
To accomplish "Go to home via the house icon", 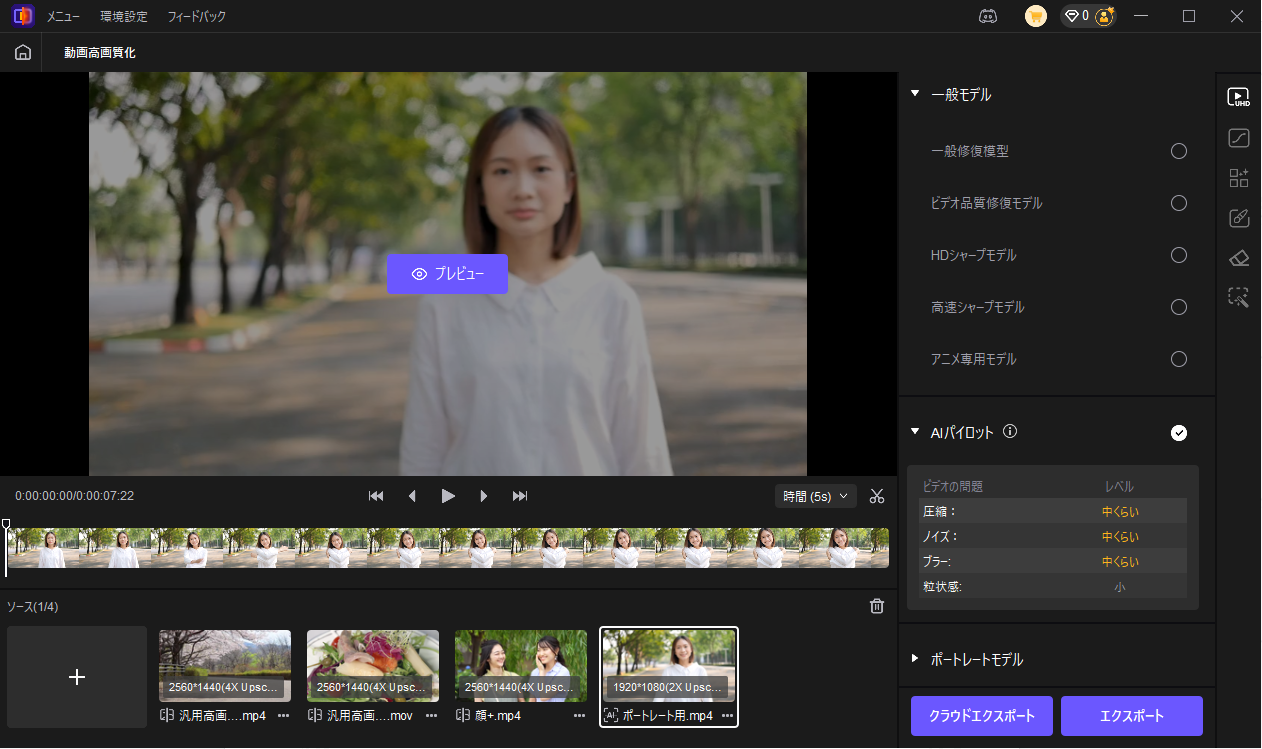I will (x=23, y=53).
